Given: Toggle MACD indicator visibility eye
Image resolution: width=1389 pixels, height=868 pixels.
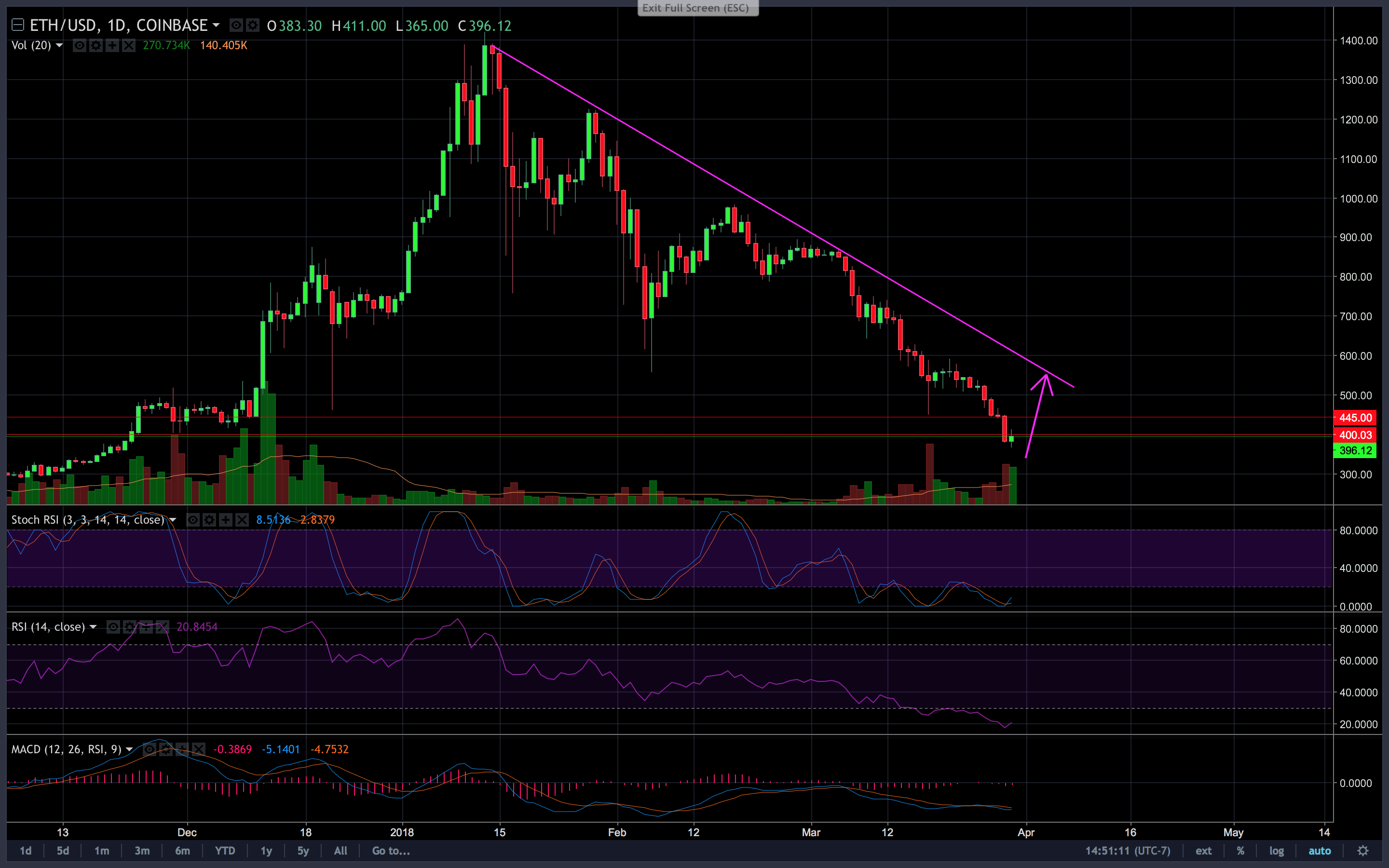Looking at the screenshot, I should [149, 749].
